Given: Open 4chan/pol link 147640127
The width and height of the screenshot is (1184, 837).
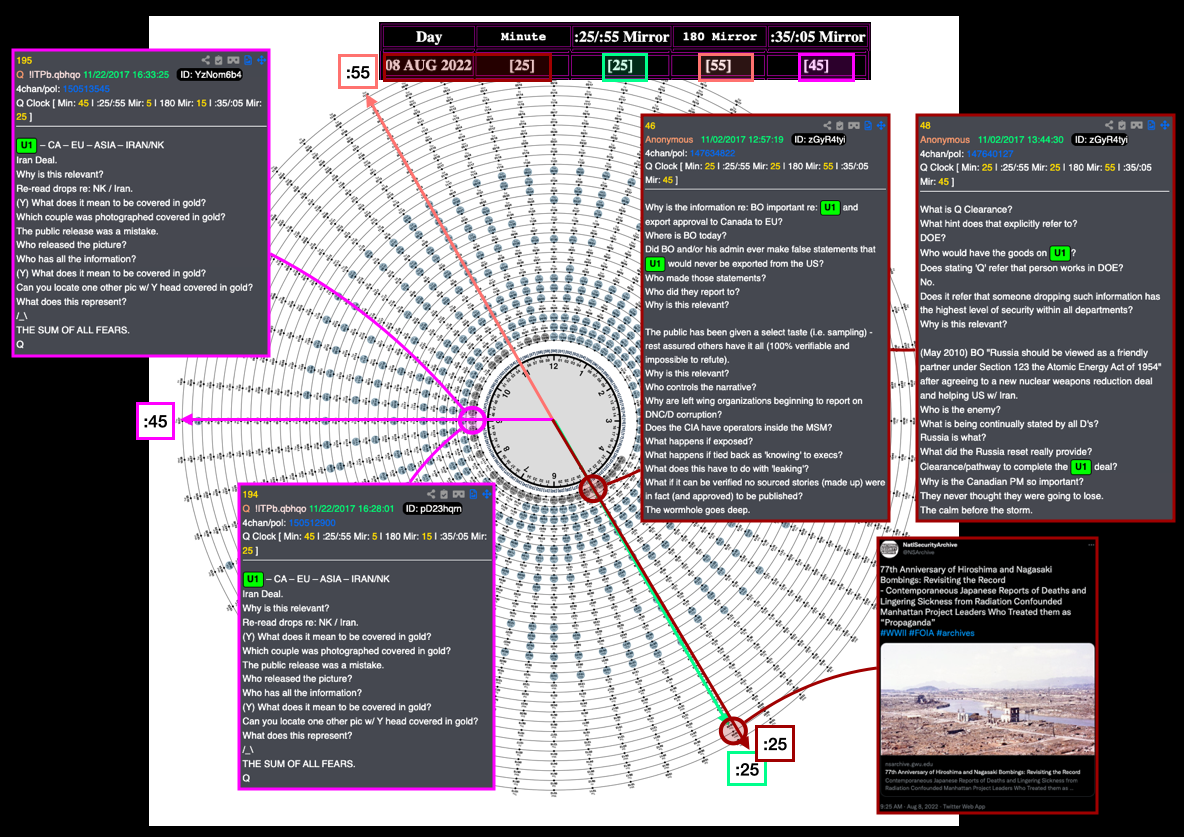Looking at the screenshot, I should pyautogui.click(x=990, y=153).
